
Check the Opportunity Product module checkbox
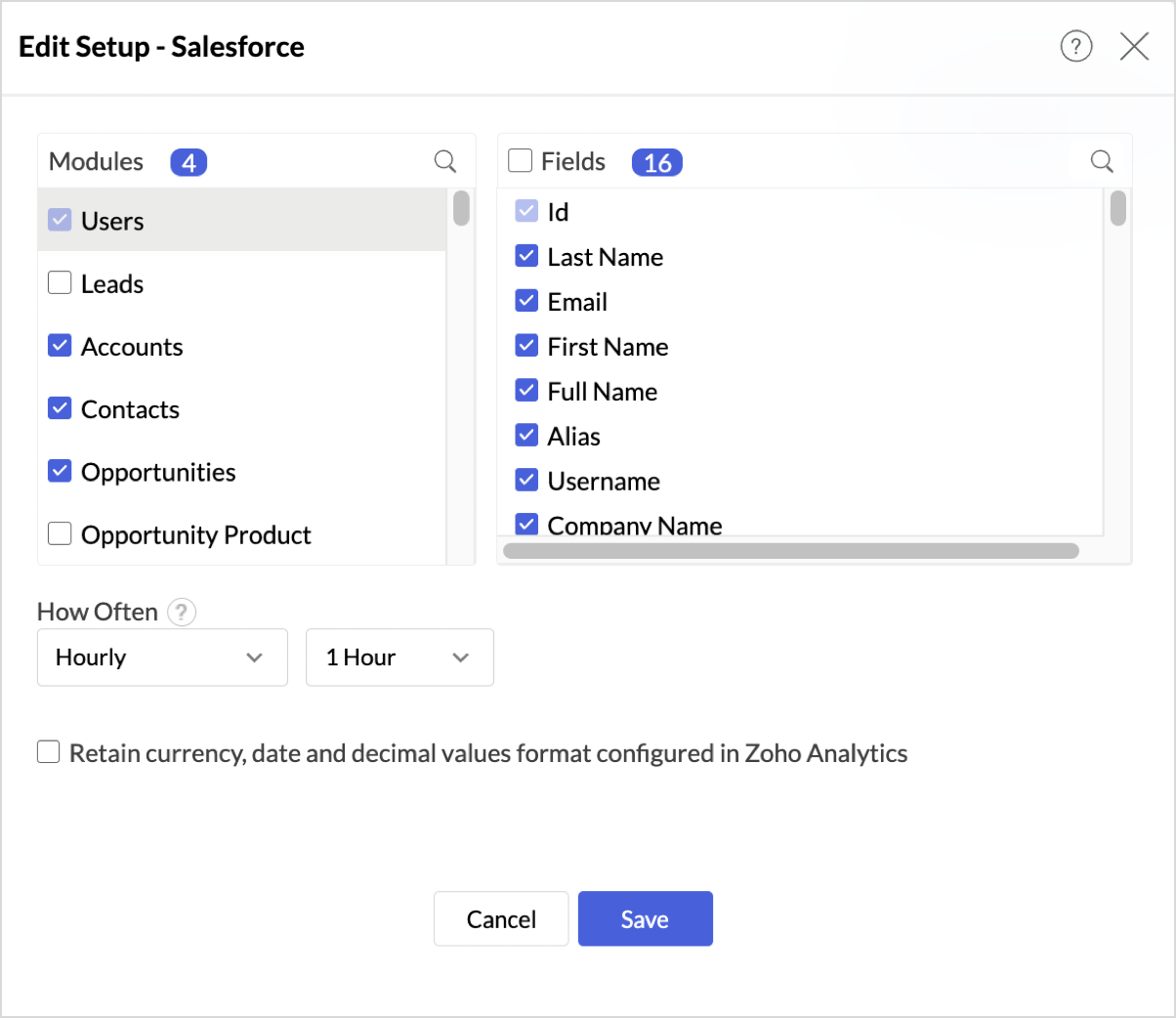coord(60,533)
